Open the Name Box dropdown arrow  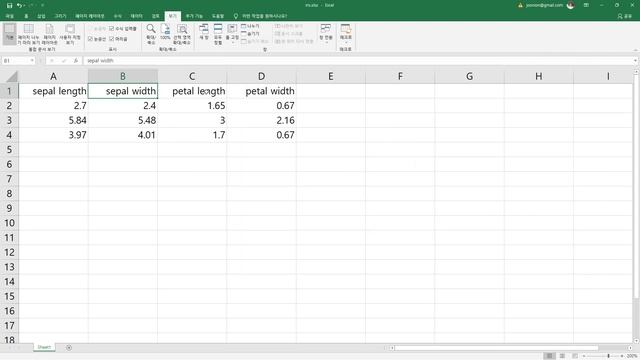tap(32, 61)
